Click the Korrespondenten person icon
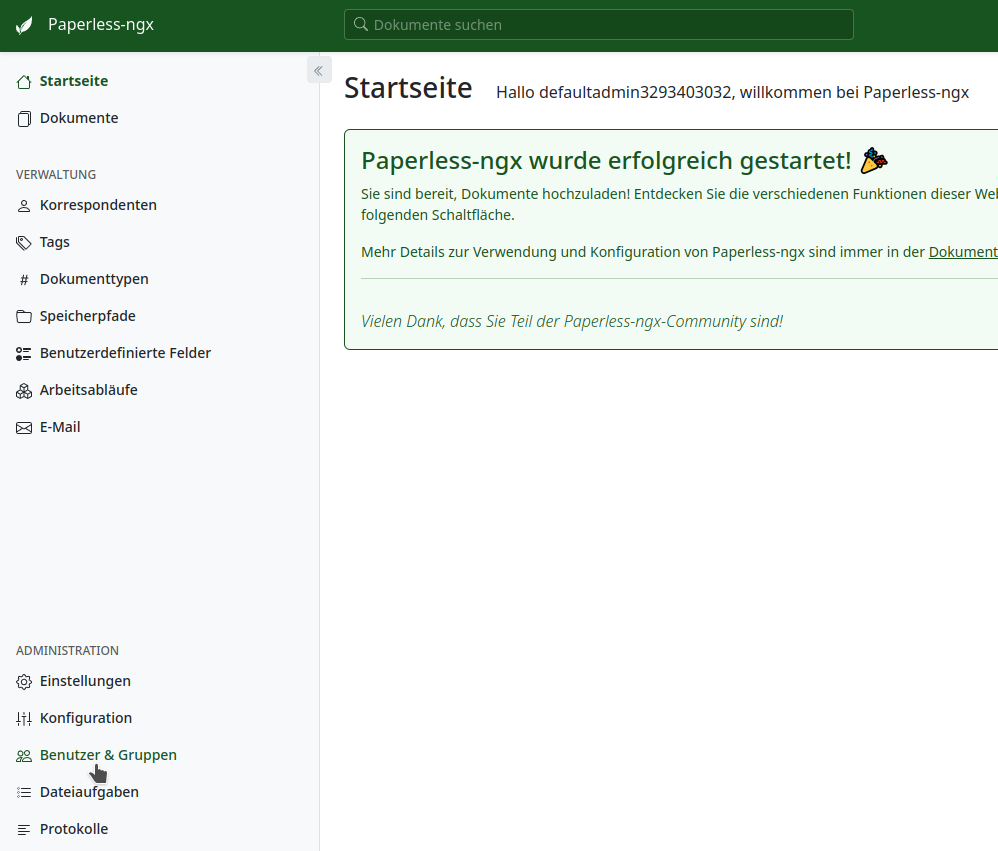998x851 pixels. tap(24, 206)
